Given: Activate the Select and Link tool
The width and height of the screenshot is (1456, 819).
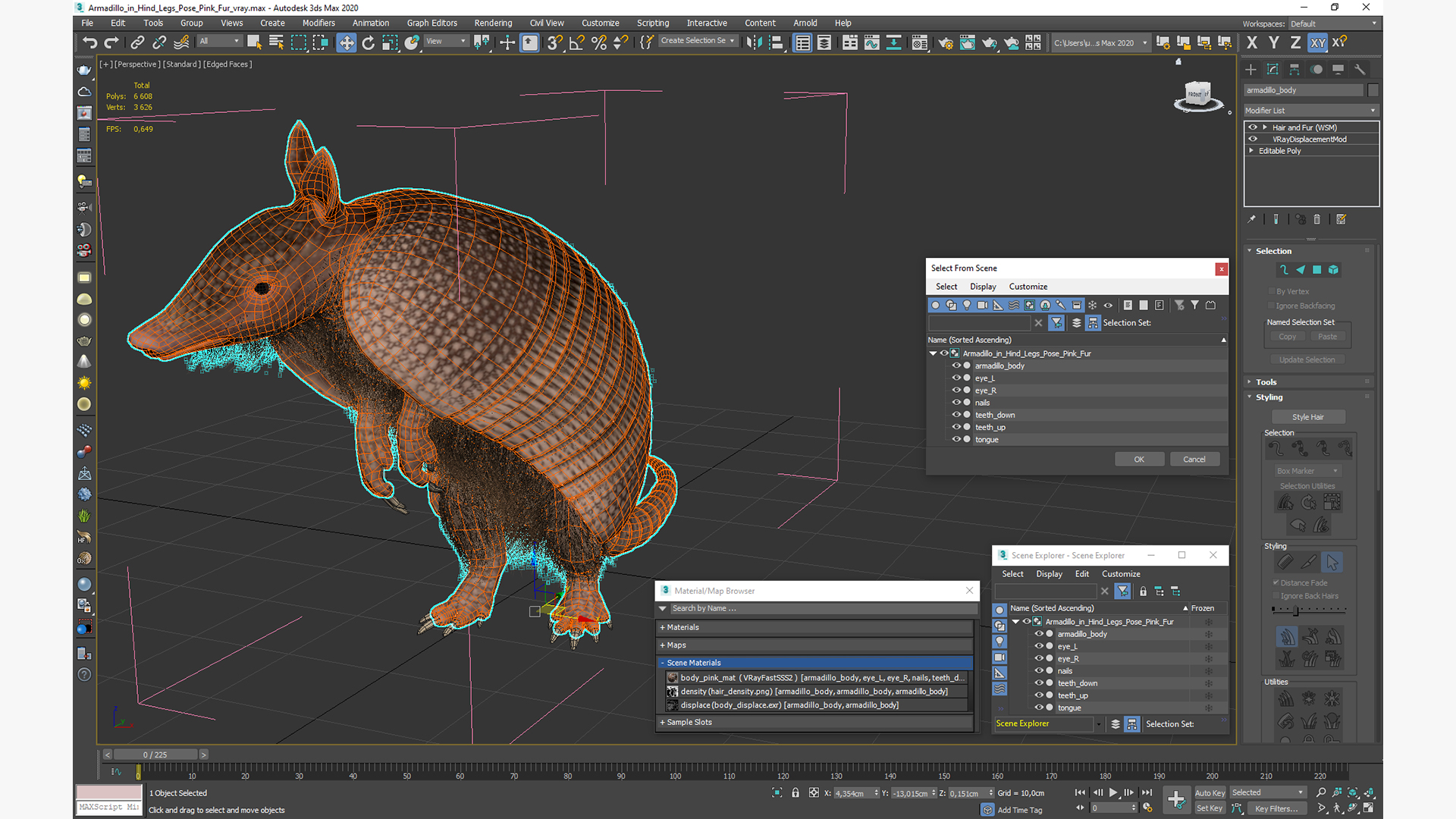Looking at the screenshot, I should click(137, 42).
